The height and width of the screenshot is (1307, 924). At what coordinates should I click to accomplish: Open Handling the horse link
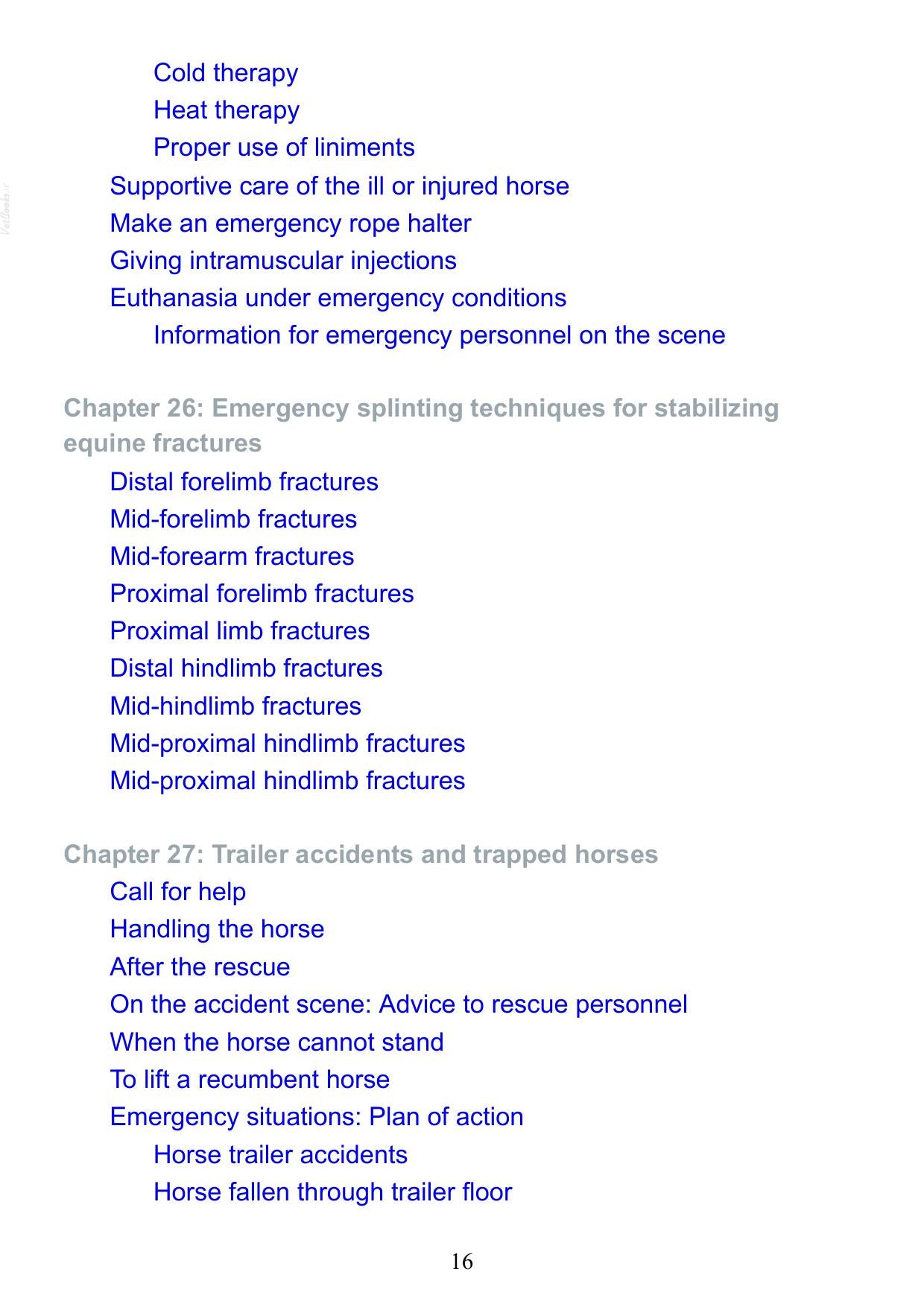click(217, 929)
